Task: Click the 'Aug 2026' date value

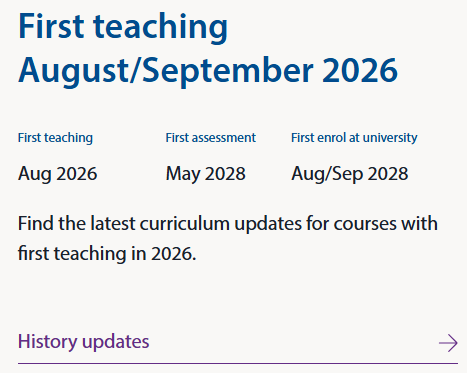Action: coord(57,174)
